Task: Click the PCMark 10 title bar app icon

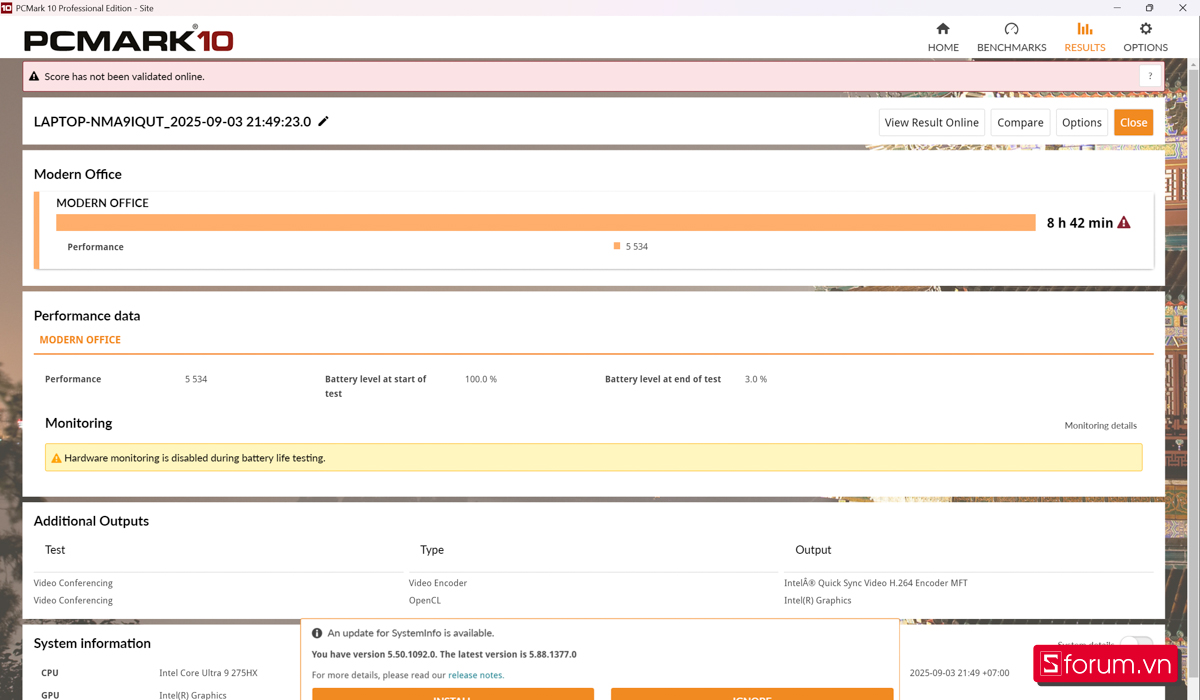Action: pyautogui.click(x=7, y=7)
